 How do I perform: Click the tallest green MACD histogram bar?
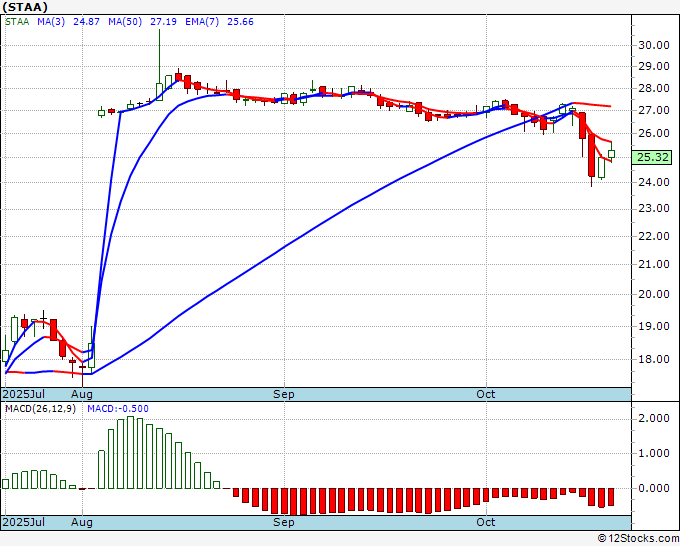click(x=131, y=453)
